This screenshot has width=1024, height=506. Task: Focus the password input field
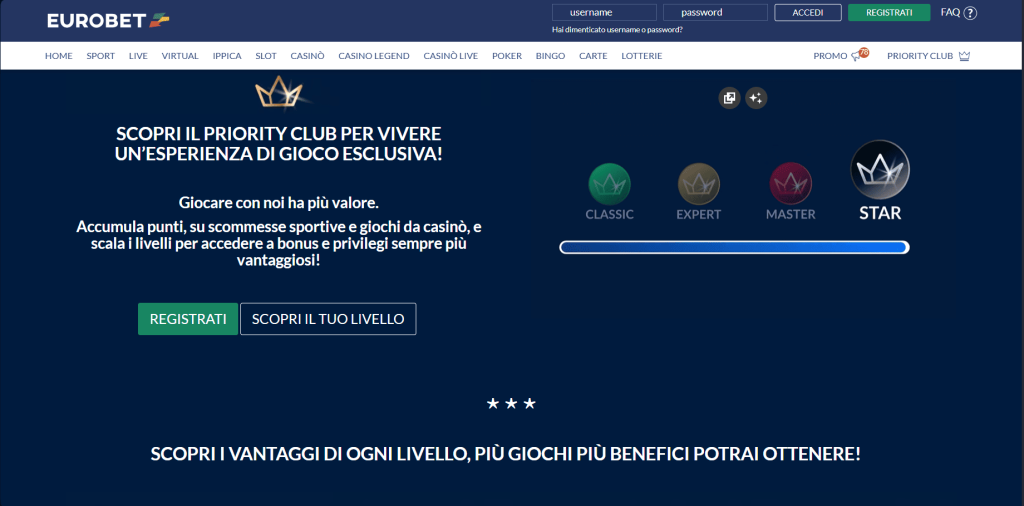click(x=715, y=12)
